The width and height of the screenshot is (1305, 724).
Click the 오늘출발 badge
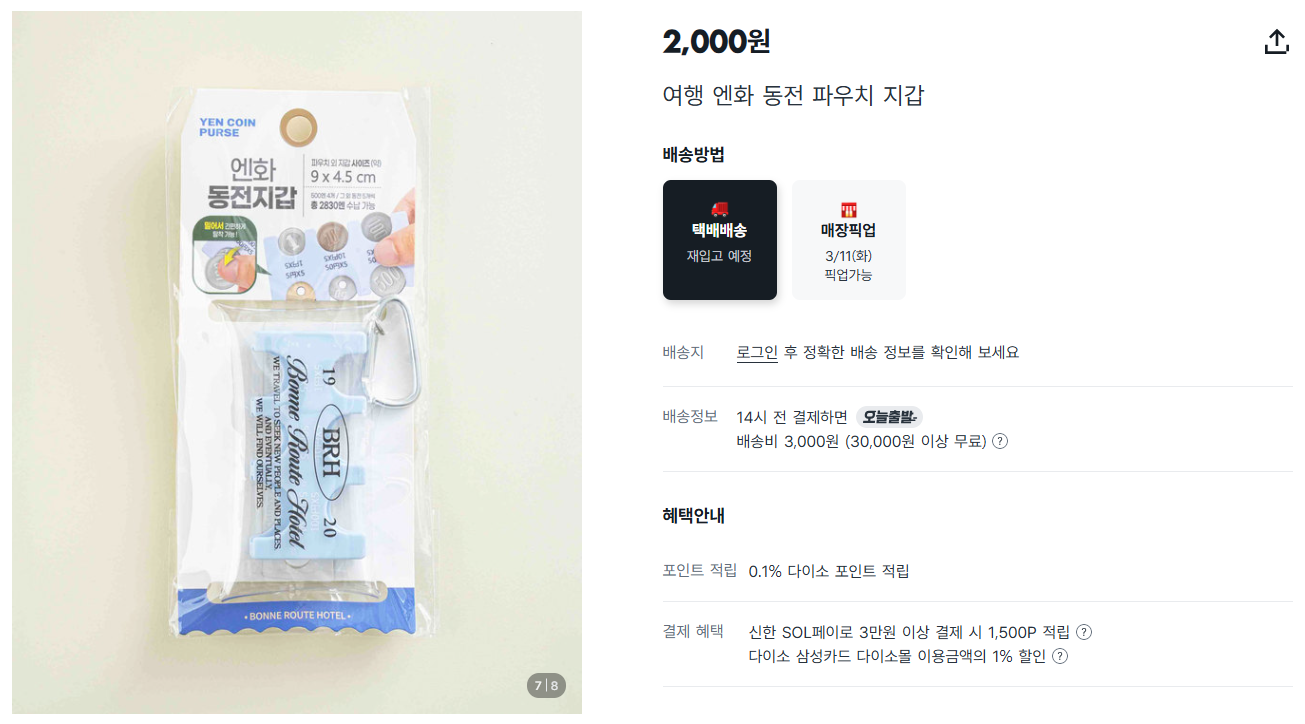889,417
